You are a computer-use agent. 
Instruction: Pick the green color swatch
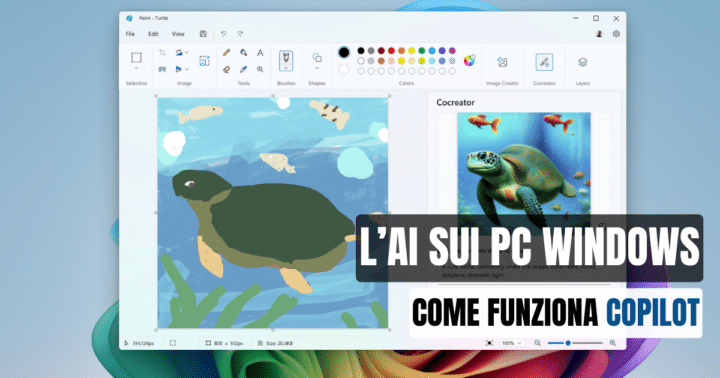[x=422, y=51]
